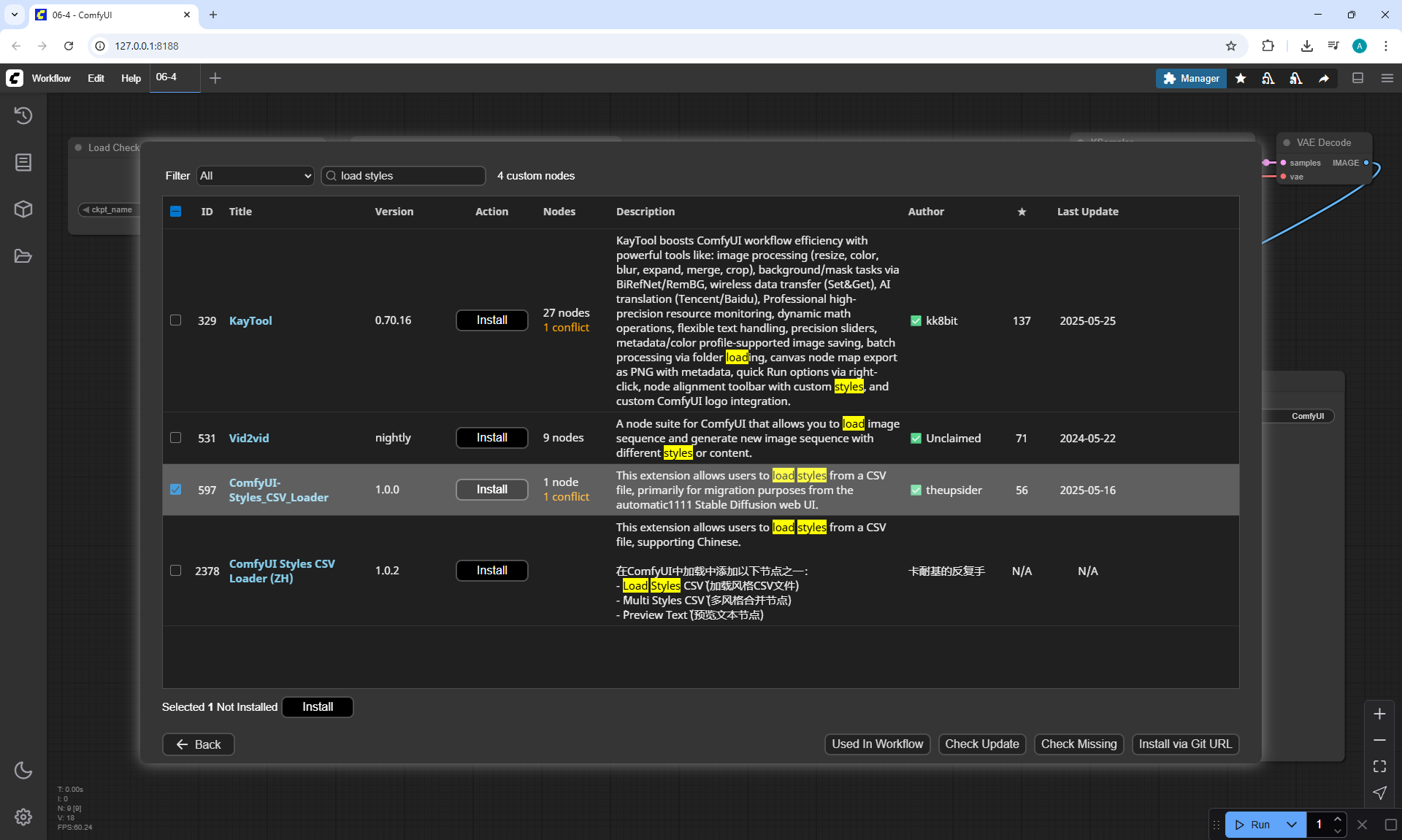The width and height of the screenshot is (1402, 840).
Task: Click Install for Vid2vid
Action: pos(491,438)
